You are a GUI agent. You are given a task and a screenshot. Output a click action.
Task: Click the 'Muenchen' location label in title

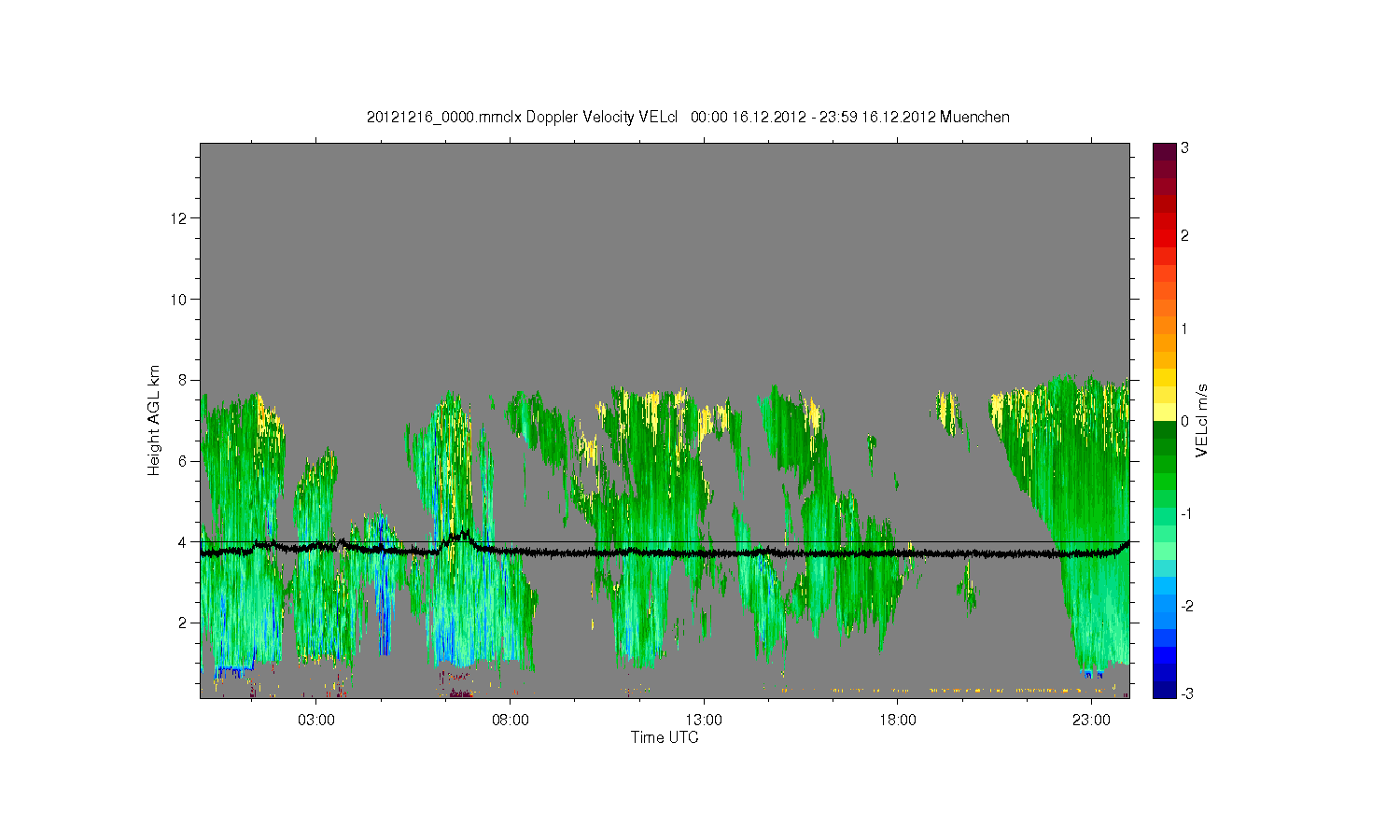(974, 118)
